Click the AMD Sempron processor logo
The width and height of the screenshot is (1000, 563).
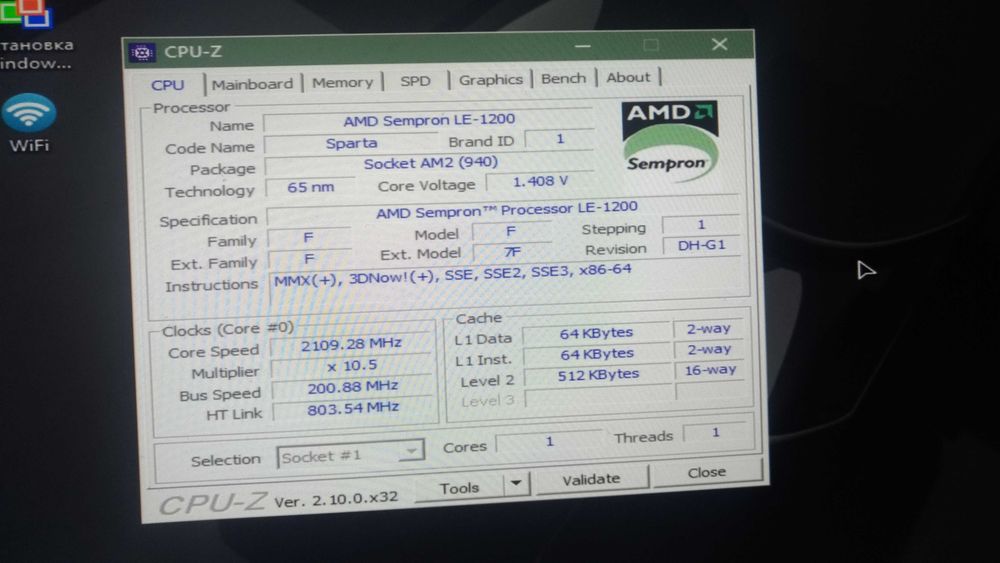point(670,141)
